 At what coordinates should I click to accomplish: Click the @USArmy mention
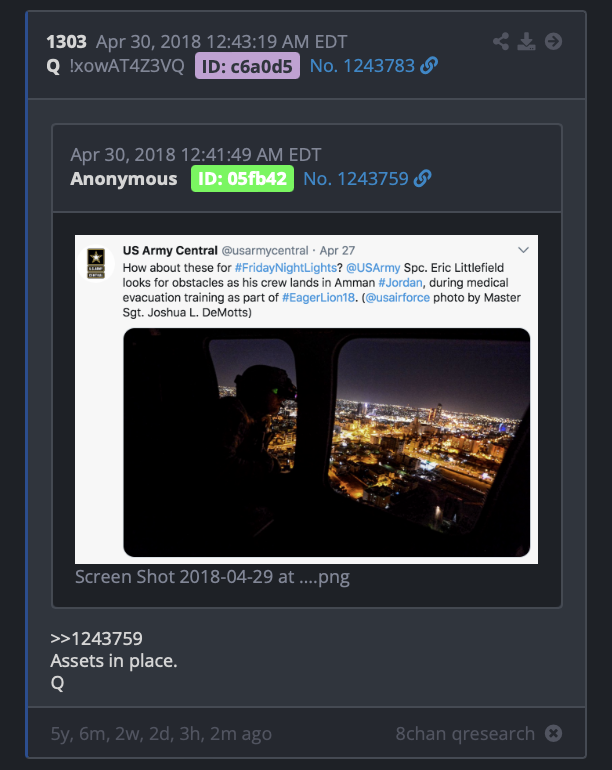(x=373, y=268)
